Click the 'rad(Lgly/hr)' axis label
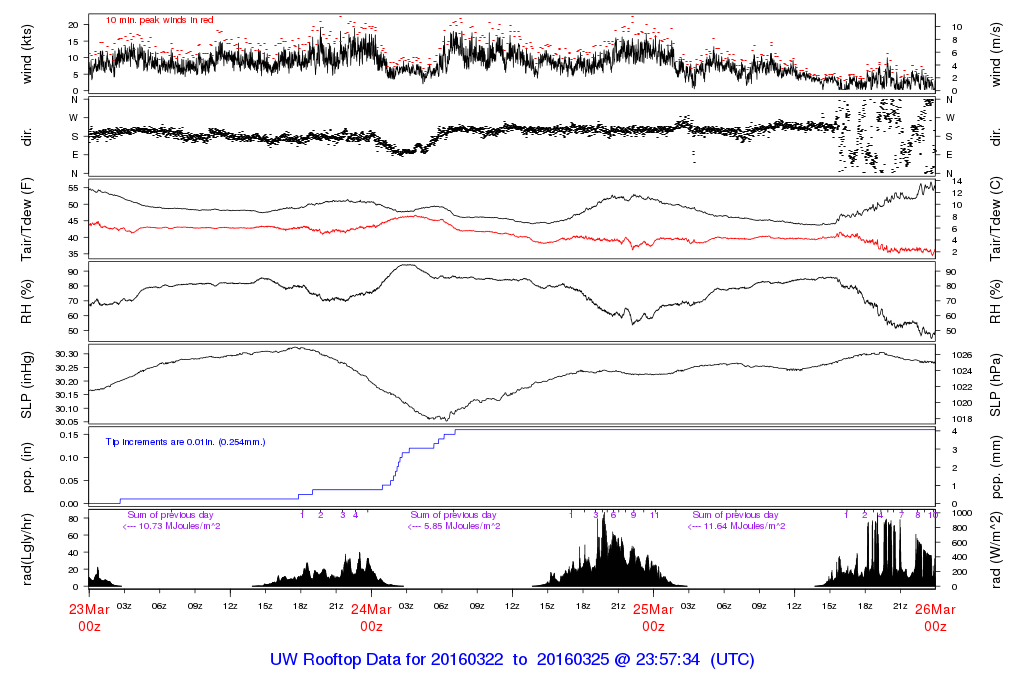1024x700 pixels. tap(27, 549)
